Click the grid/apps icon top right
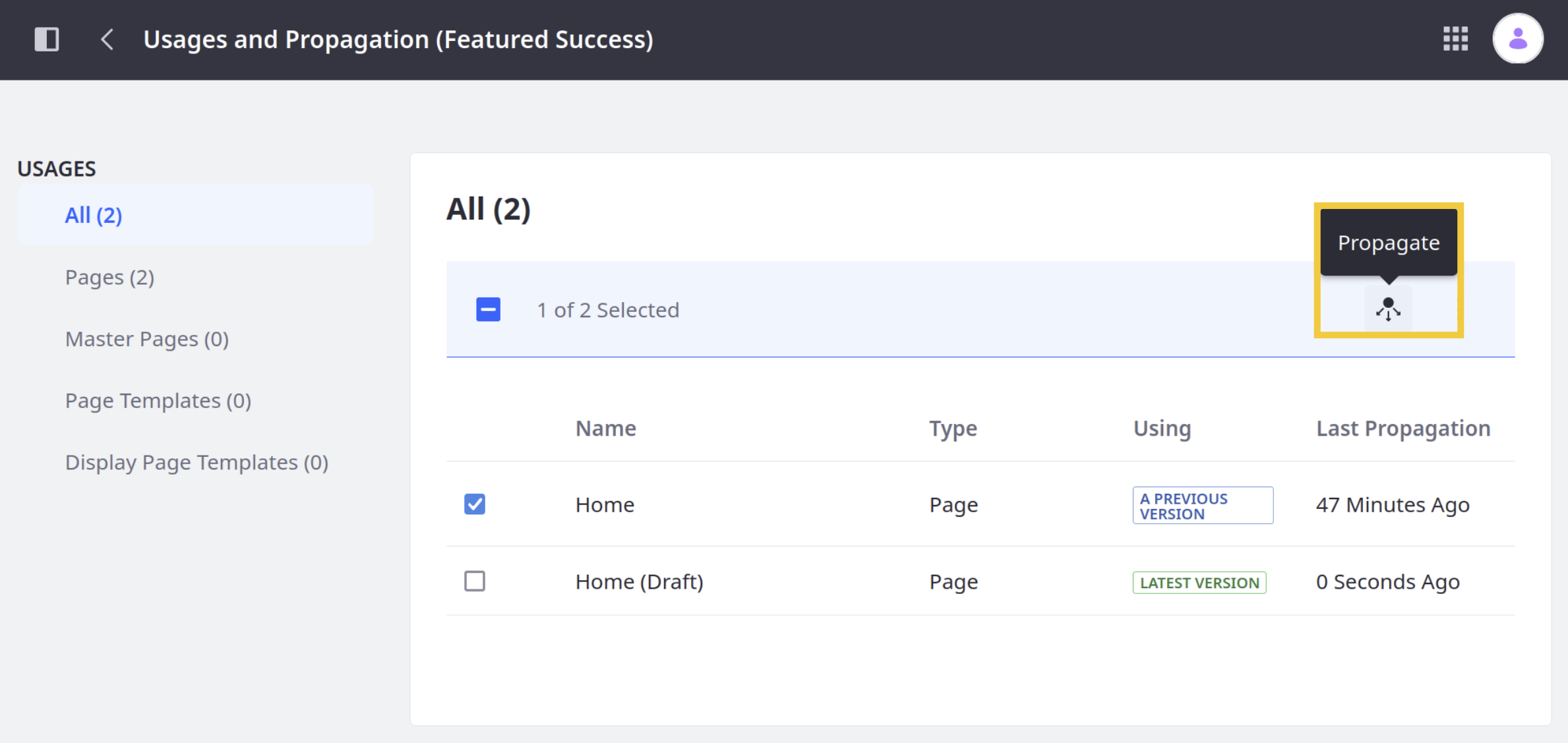Image resolution: width=1568 pixels, height=743 pixels. click(1455, 38)
